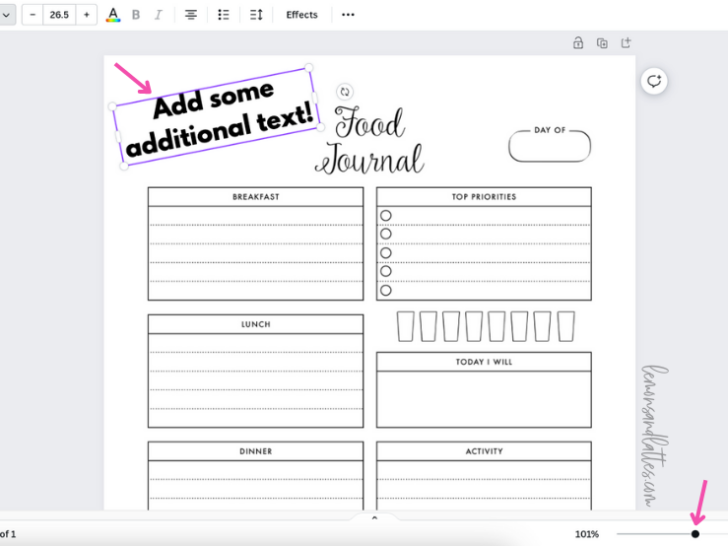Click the font size field showing 26.5
The height and width of the screenshot is (546, 728).
59,15
